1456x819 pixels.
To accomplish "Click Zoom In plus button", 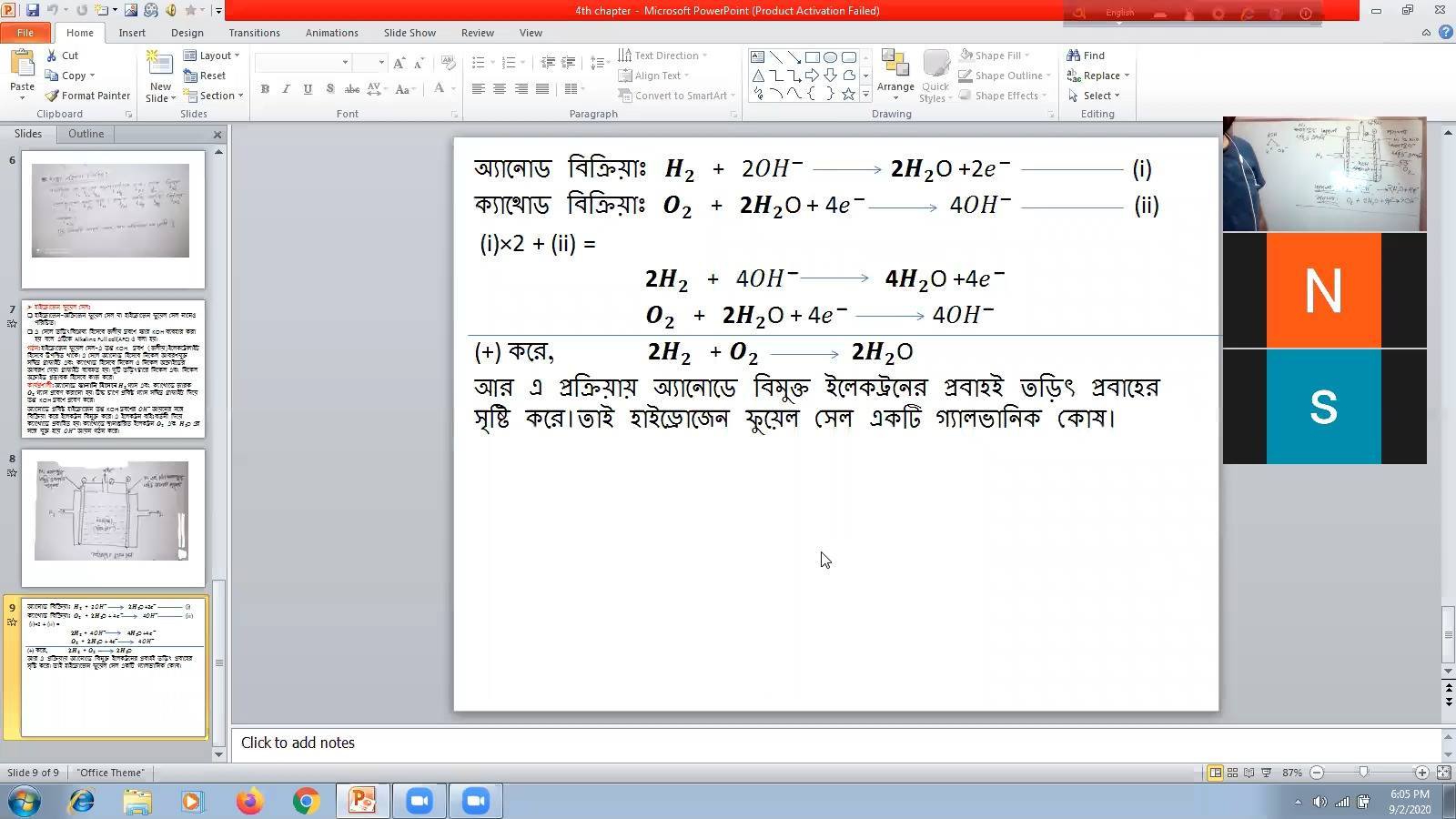I will [x=1421, y=773].
